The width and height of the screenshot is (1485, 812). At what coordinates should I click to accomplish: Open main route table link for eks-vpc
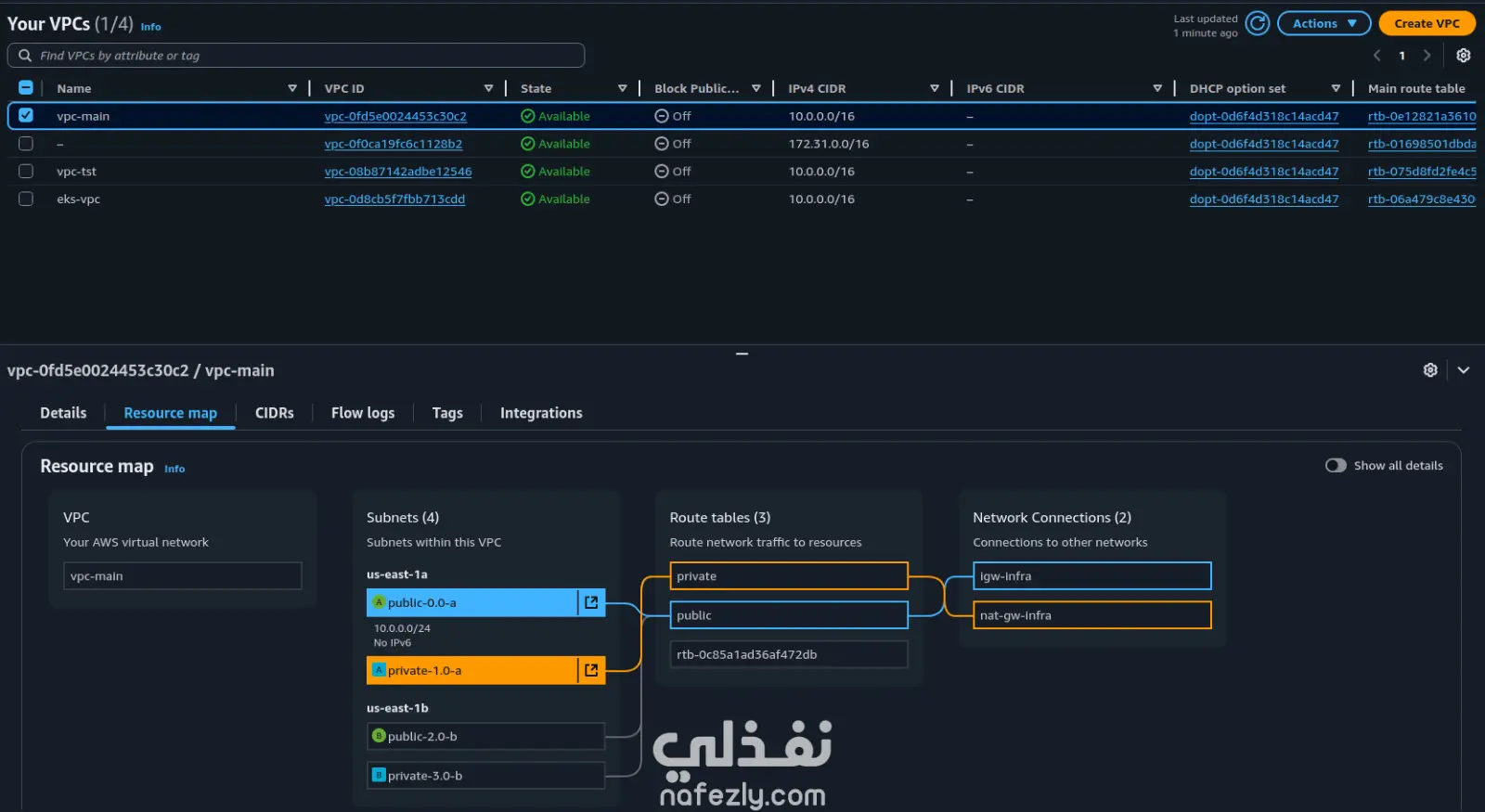click(x=1422, y=200)
